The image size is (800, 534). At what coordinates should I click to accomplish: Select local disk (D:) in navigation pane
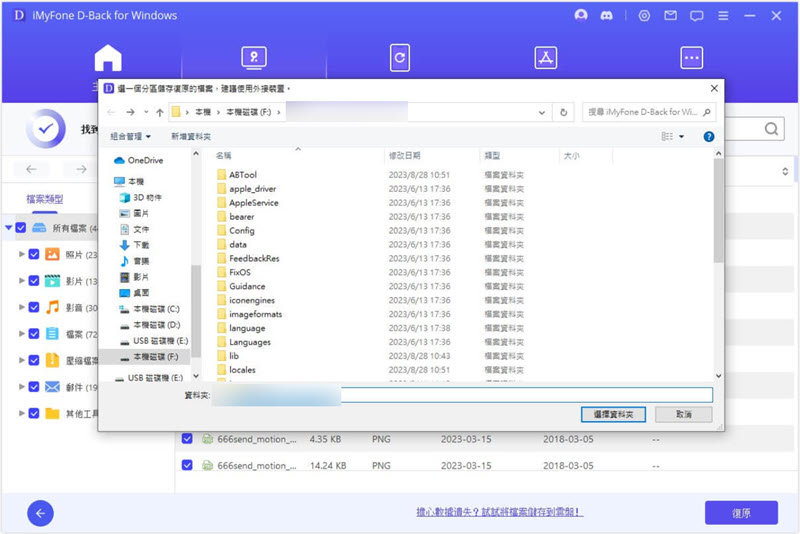(x=149, y=324)
